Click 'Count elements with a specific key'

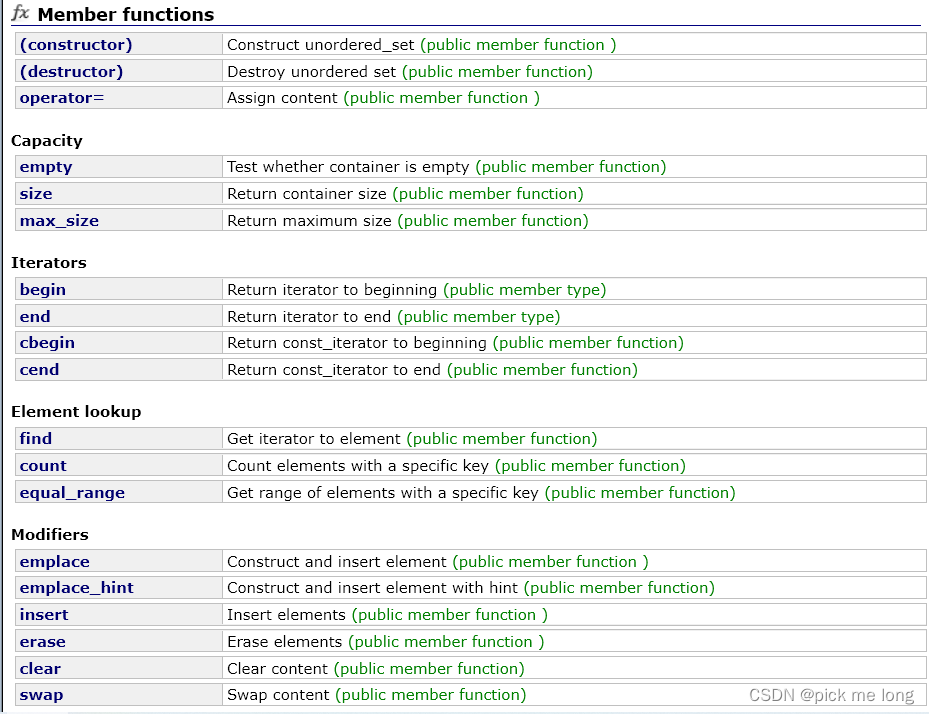click(358, 466)
